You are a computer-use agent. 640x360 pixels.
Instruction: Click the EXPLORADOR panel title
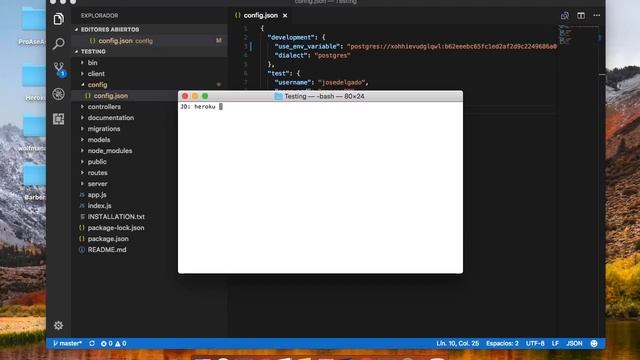[99, 16]
